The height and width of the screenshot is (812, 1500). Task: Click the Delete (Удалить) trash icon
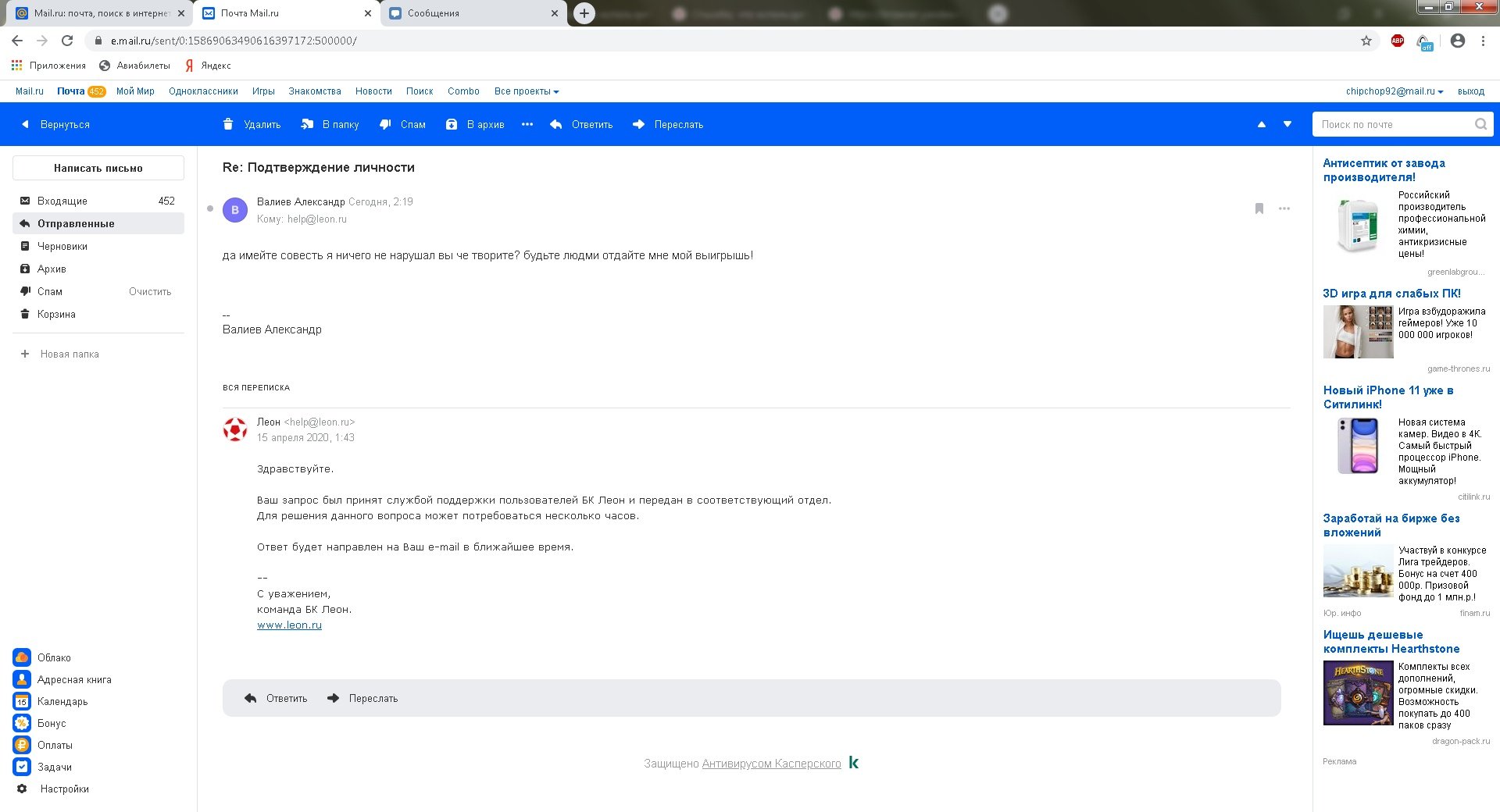click(228, 124)
